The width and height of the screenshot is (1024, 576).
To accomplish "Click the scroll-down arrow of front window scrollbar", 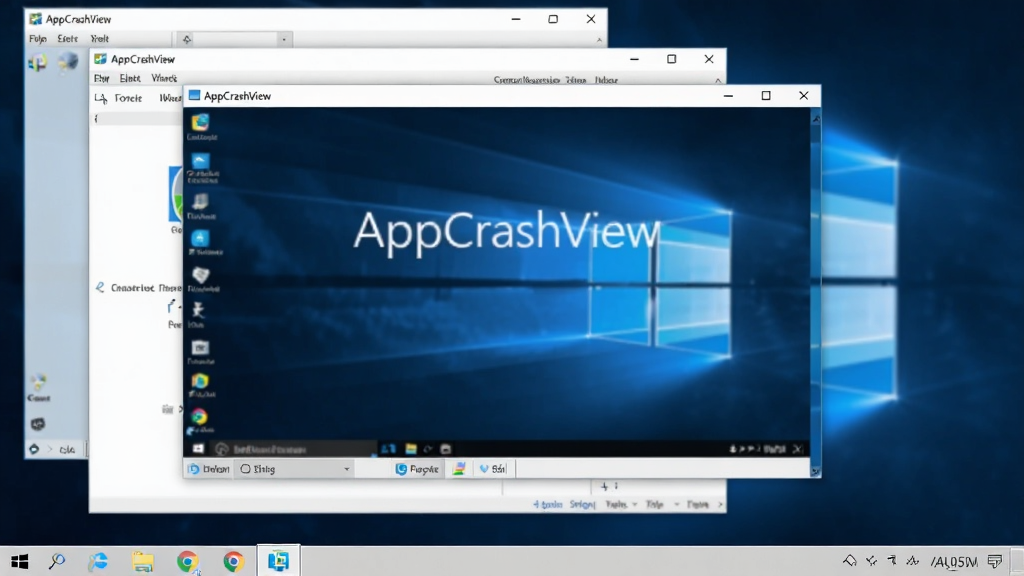I will (816, 471).
